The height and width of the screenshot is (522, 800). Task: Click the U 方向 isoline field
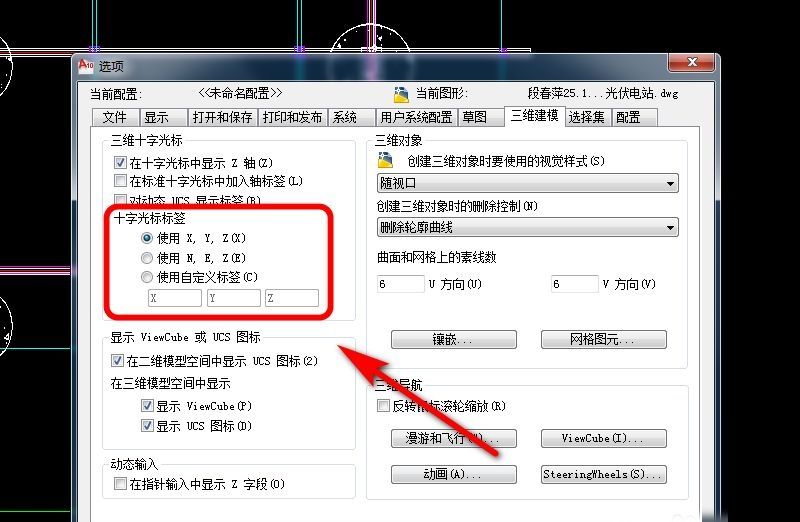pos(401,284)
